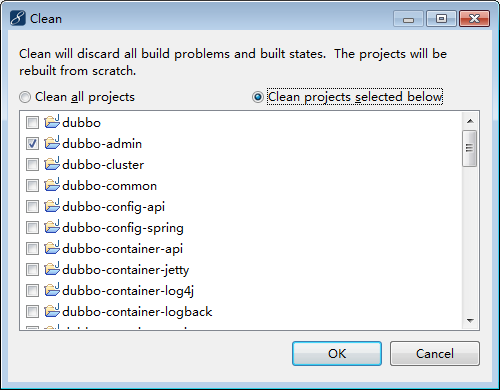Image resolution: width=500 pixels, height=390 pixels.
Task: Click the dubbo-container-logback project folder icon
Action: (x=52, y=311)
